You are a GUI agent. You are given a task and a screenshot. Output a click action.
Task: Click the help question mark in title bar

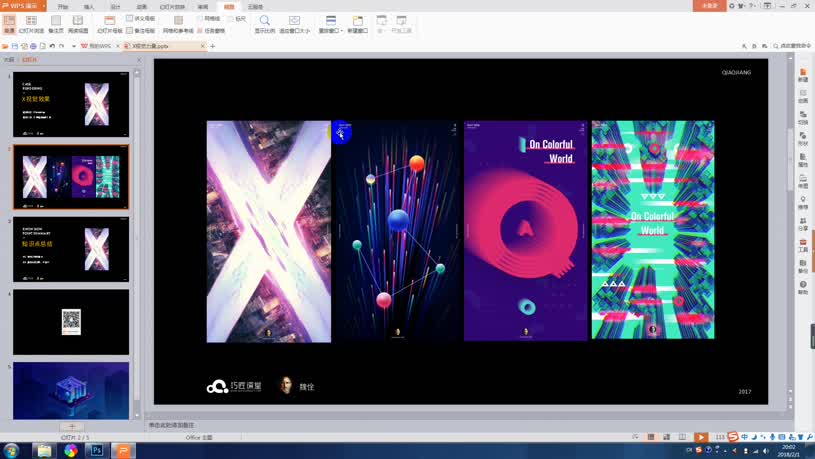(x=752, y=6)
